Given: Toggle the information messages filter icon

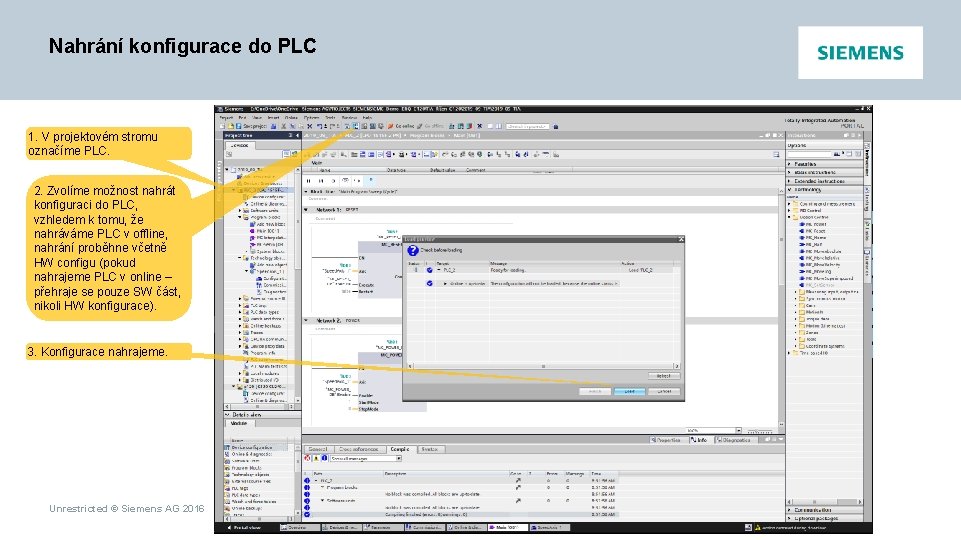Looking at the screenshot, I should pos(324,458).
